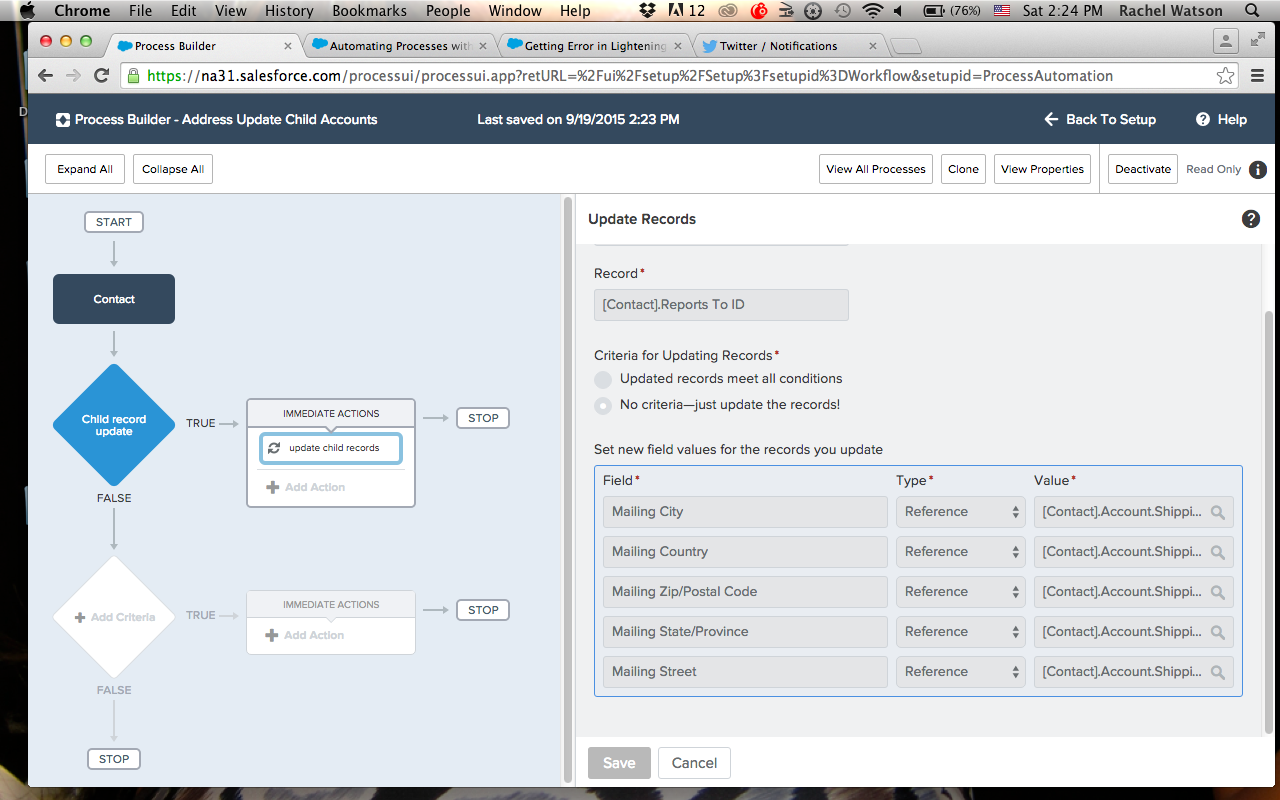Open the Type dropdown for Mailing Country
The width and height of the screenshot is (1280, 800).
pos(960,552)
